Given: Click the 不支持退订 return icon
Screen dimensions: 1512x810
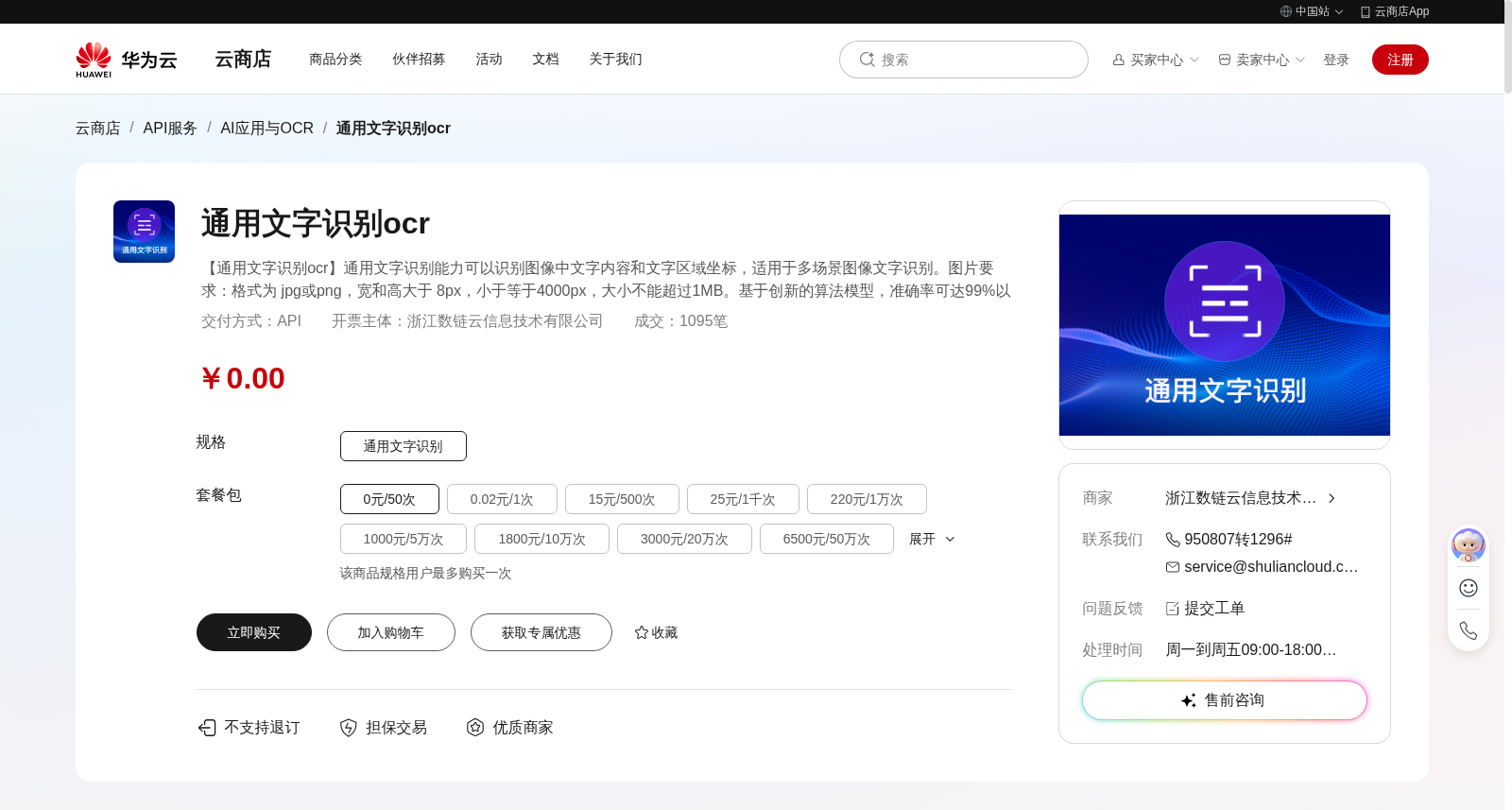Looking at the screenshot, I should pos(207,728).
